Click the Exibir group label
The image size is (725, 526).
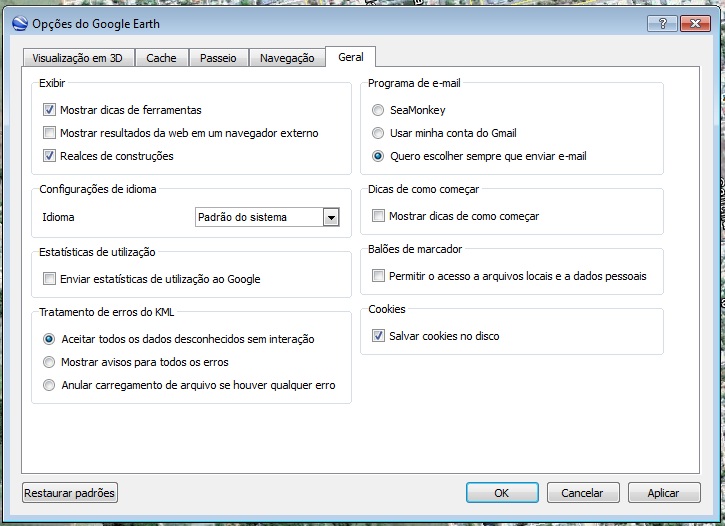(x=52, y=83)
